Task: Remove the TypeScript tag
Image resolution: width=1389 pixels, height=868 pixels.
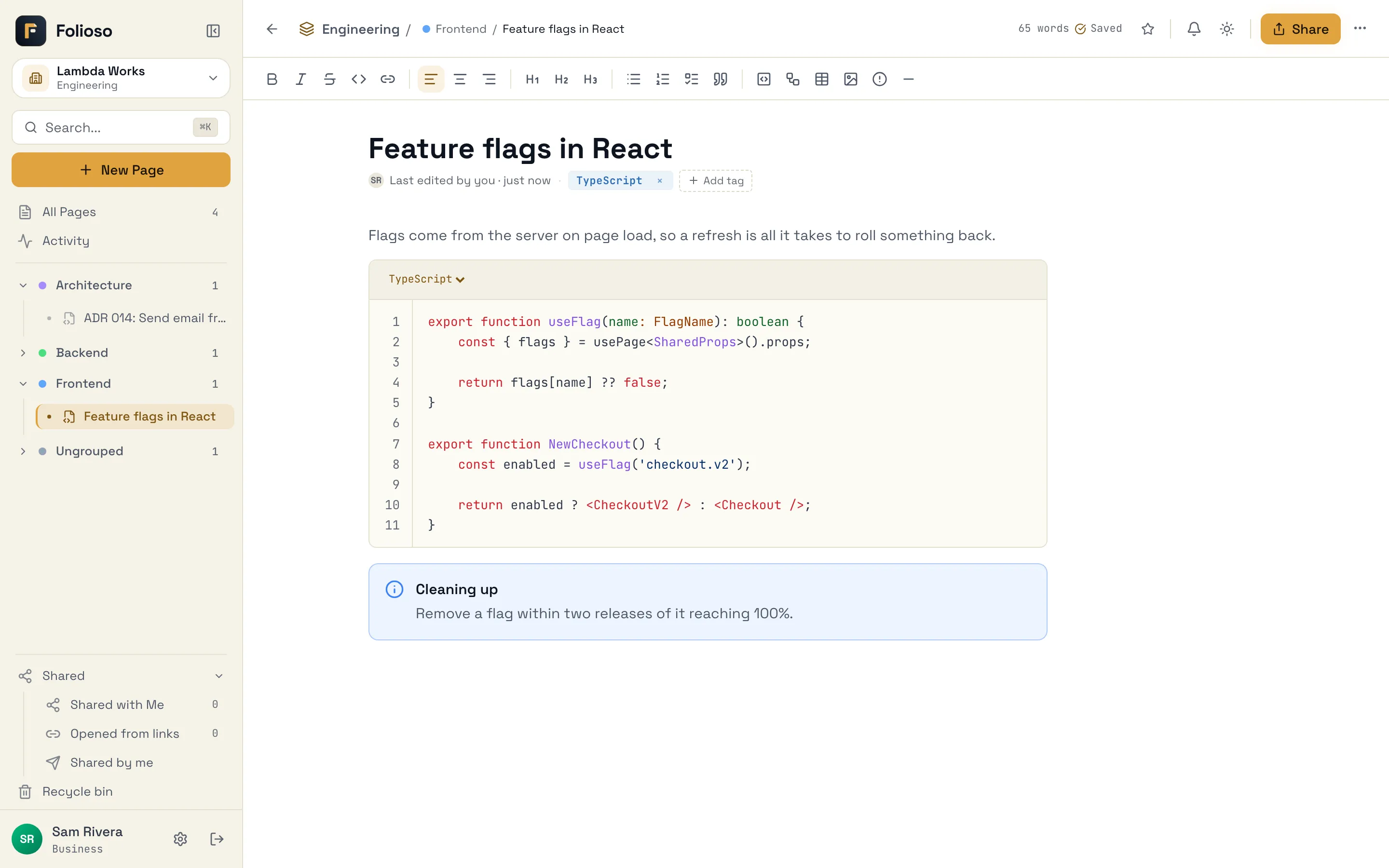Action: tap(660, 181)
